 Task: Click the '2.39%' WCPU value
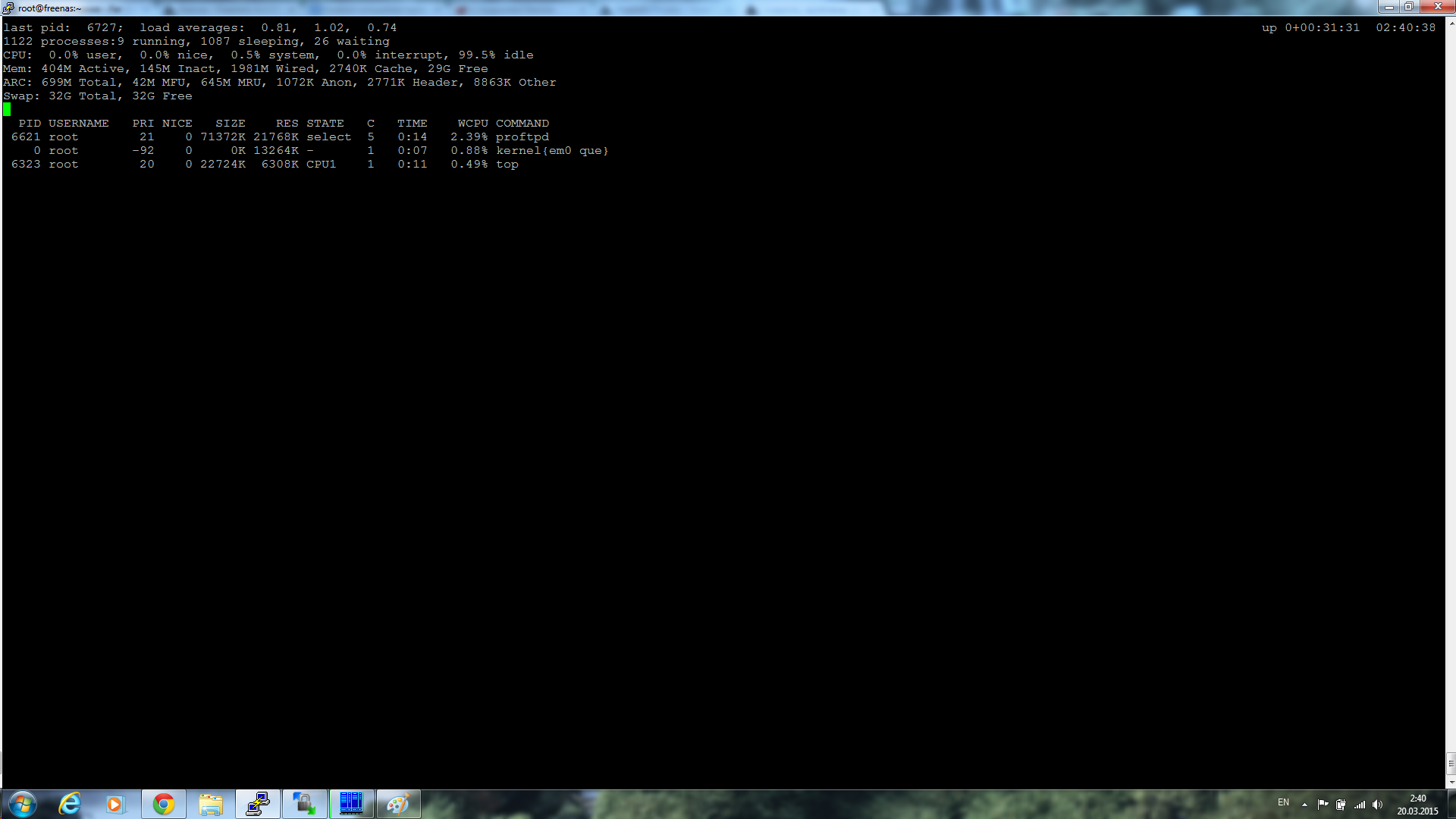[x=469, y=137]
